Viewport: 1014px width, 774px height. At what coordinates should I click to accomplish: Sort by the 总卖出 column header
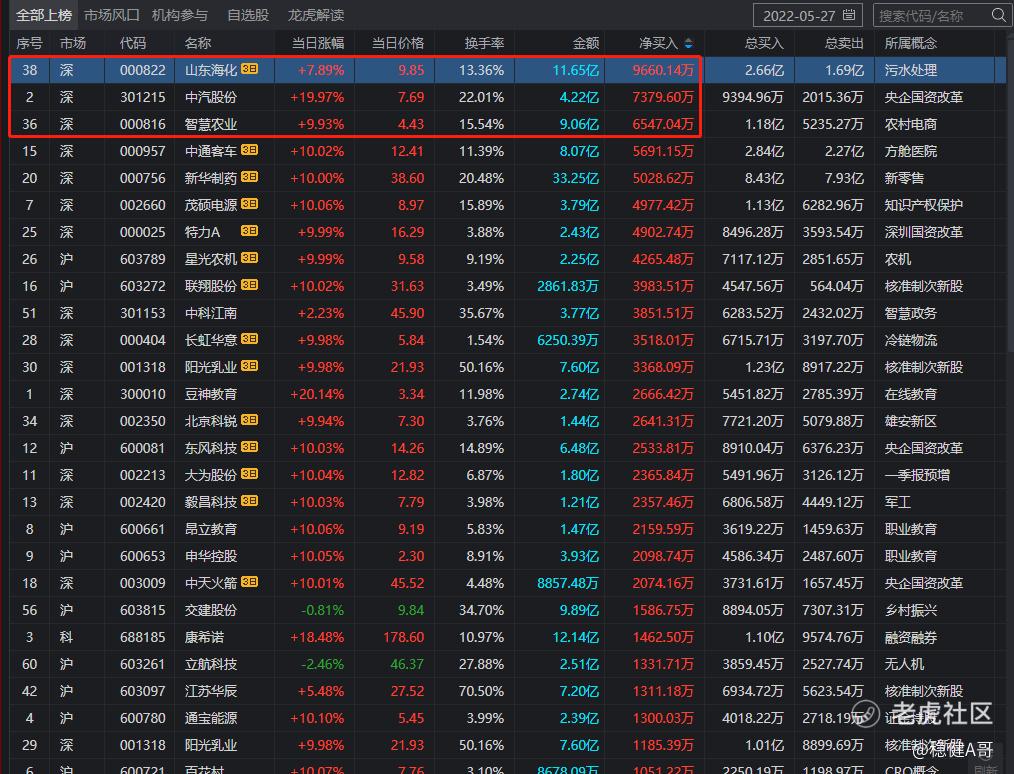[x=844, y=43]
